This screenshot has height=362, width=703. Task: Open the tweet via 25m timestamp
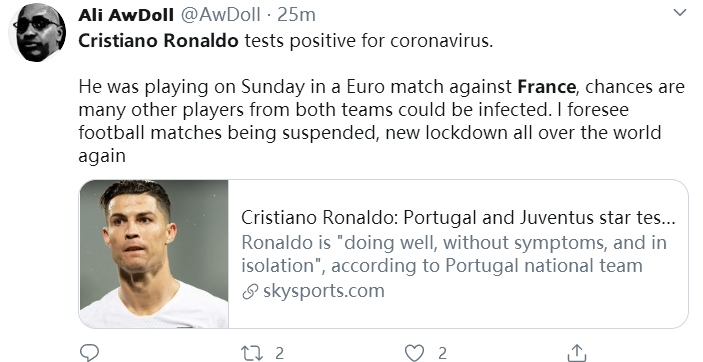(x=296, y=15)
